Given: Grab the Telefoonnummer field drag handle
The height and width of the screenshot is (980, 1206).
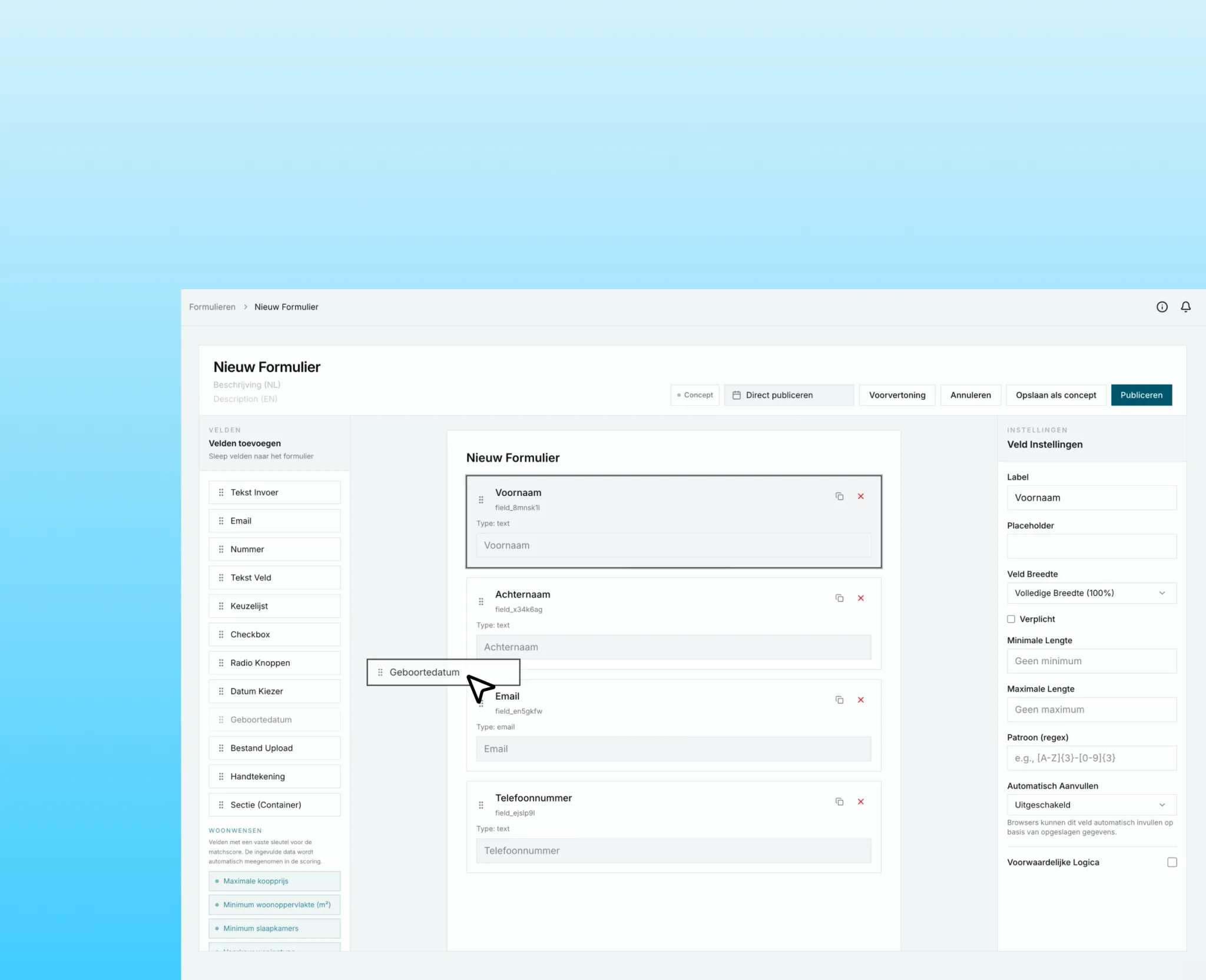Looking at the screenshot, I should click(x=481, y=805).
